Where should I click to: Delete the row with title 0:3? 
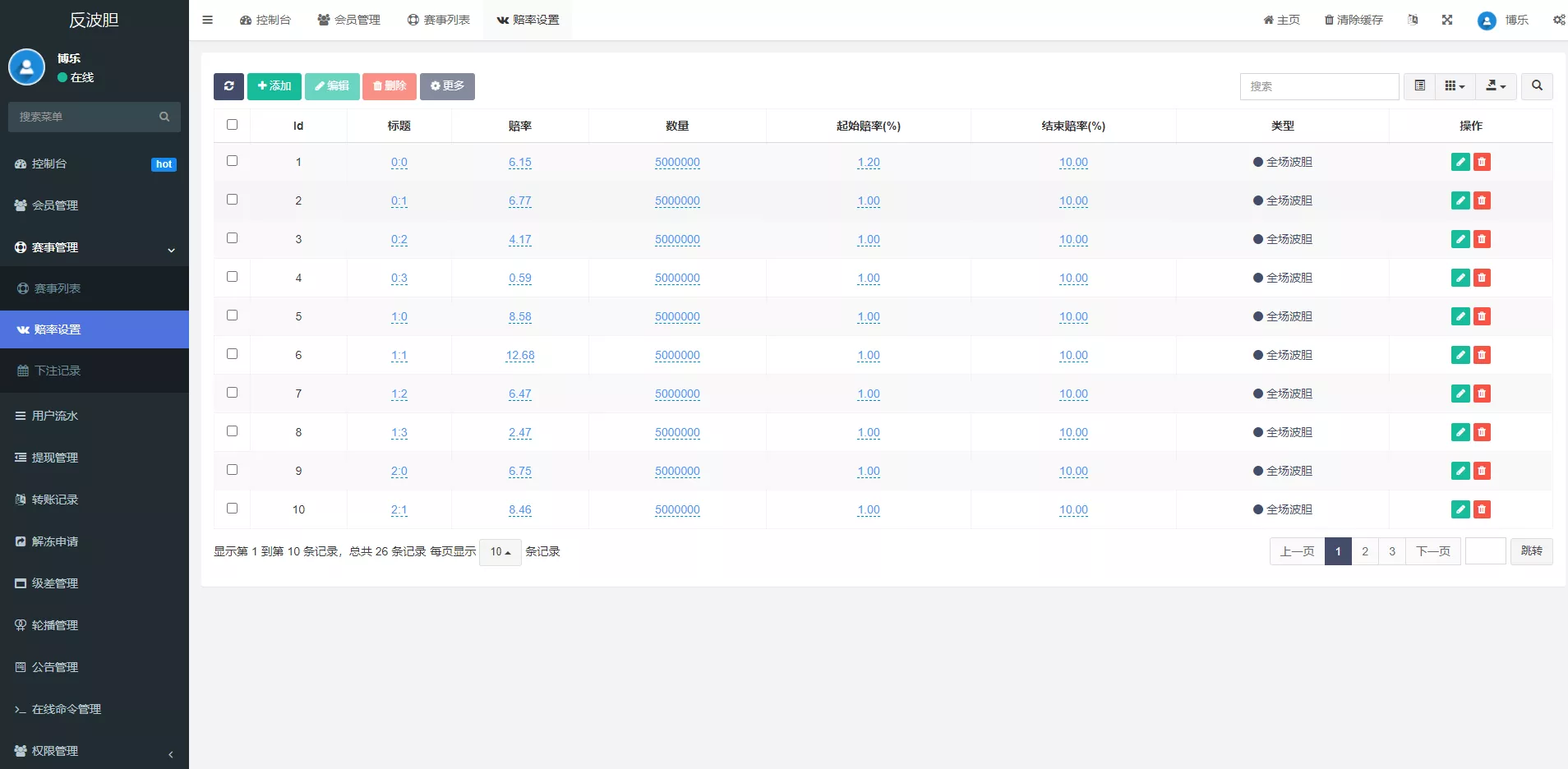1482,278
